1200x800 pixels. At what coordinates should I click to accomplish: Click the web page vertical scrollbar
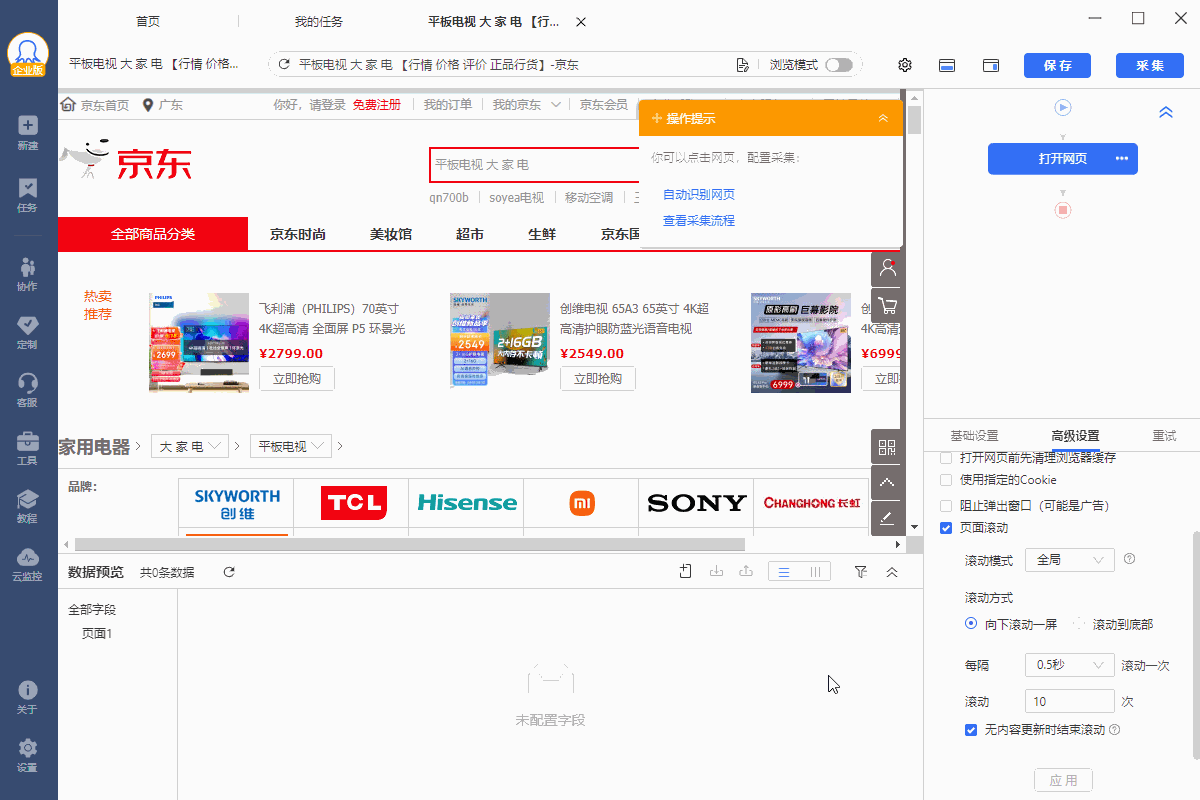click(x=914, y=118)
